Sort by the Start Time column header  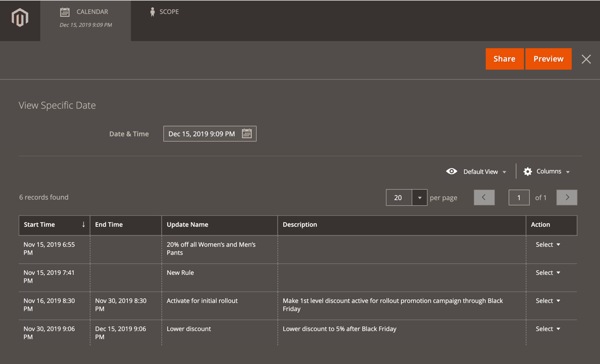click(54, 225)
